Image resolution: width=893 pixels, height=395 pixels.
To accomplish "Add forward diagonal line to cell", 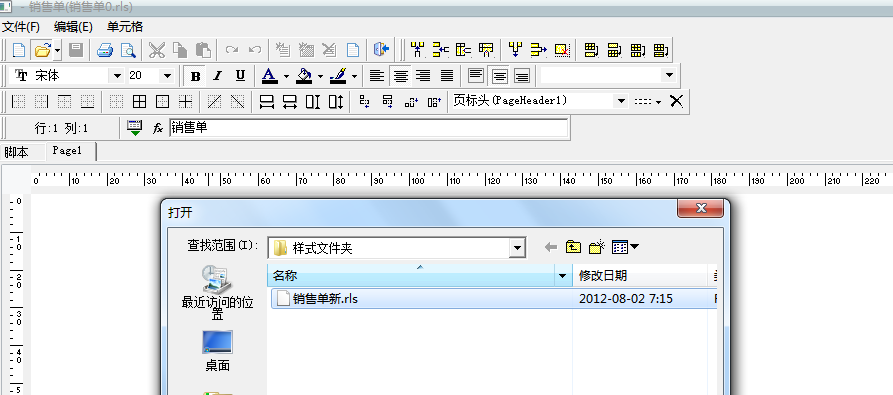I will coord(214,101).
